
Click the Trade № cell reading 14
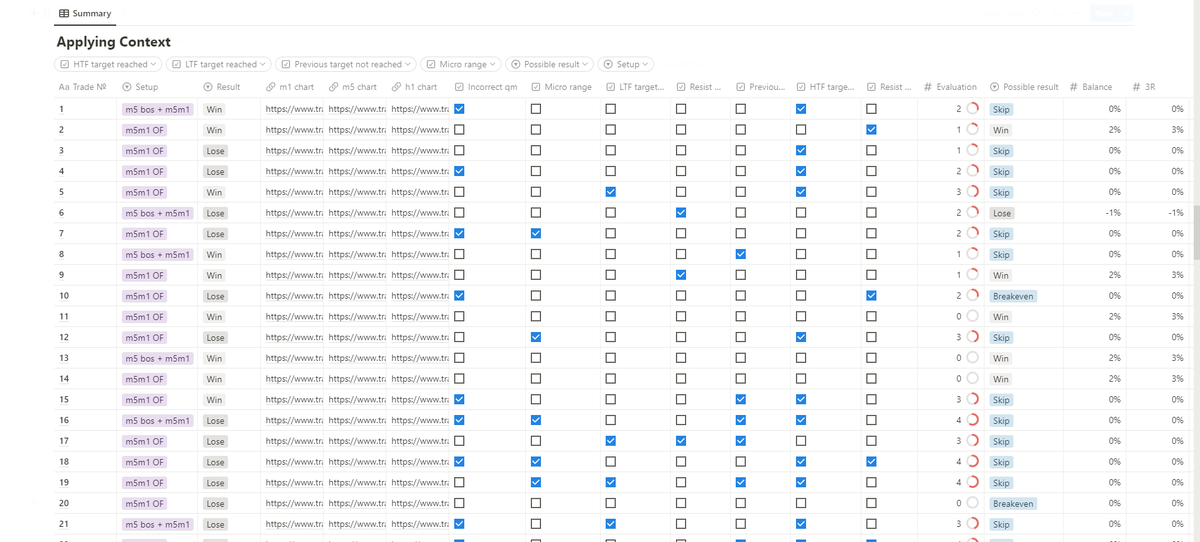coord(64,379)
